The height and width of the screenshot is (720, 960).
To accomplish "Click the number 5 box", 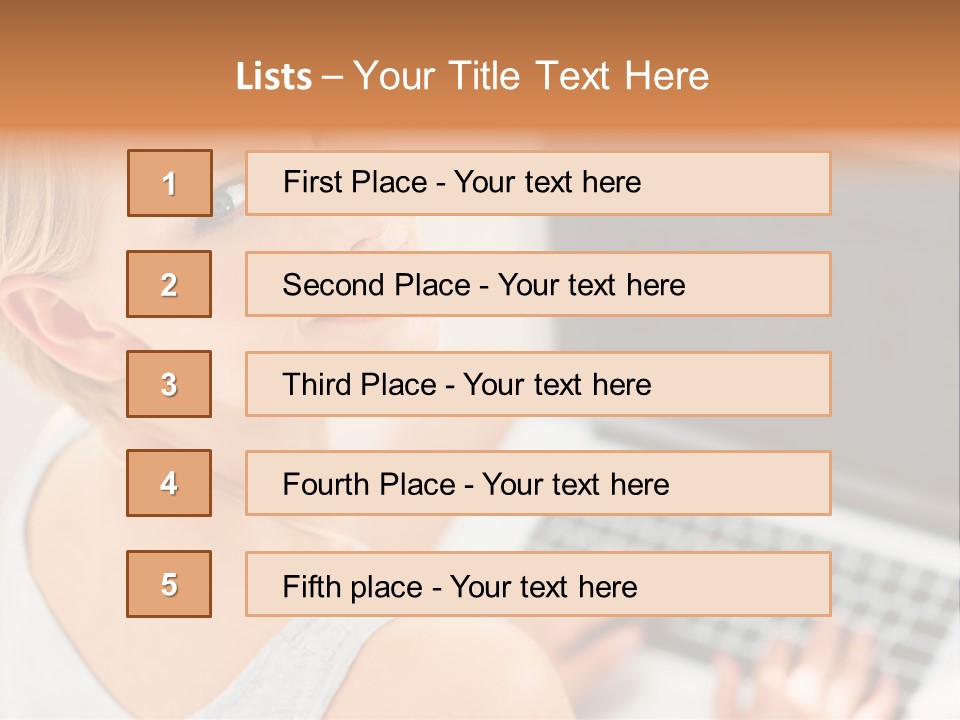I will 169,584.
